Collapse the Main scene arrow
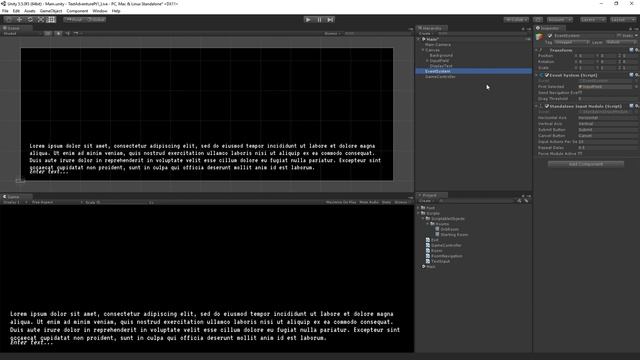The height and width of the screenshot is (360, 640). pos(419,39)
